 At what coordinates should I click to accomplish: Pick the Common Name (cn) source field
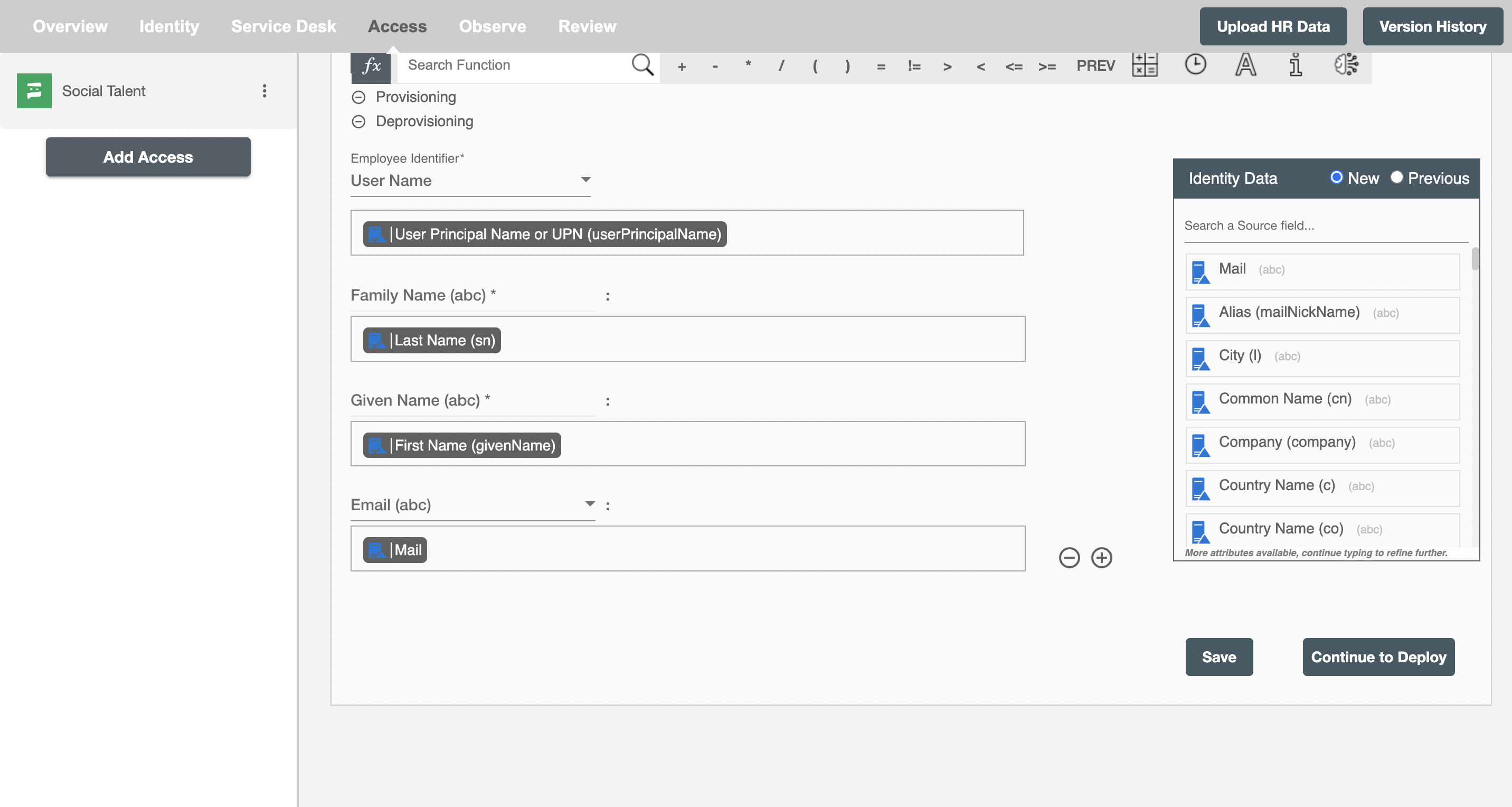(x=1322, y=402)
